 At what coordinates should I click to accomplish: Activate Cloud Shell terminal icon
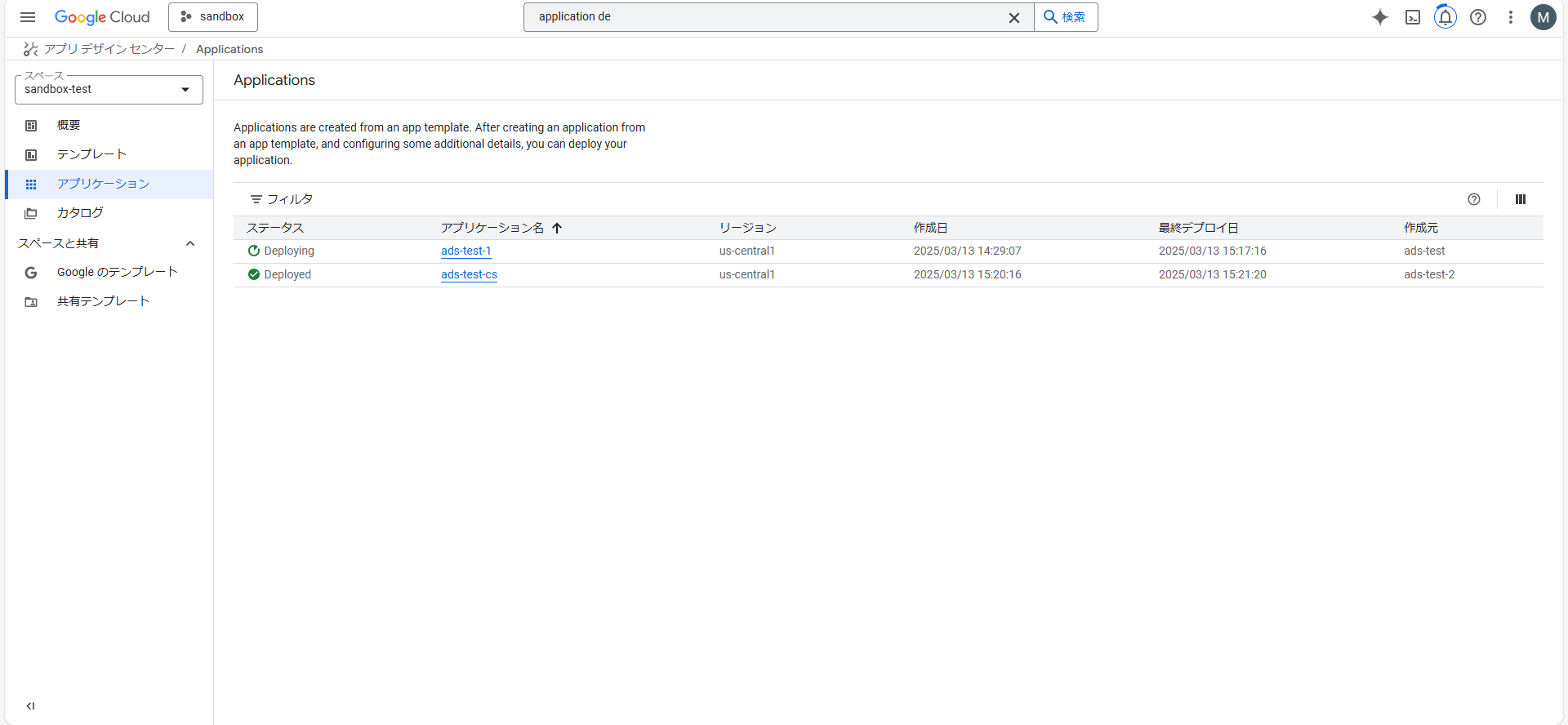point(1413,17)
